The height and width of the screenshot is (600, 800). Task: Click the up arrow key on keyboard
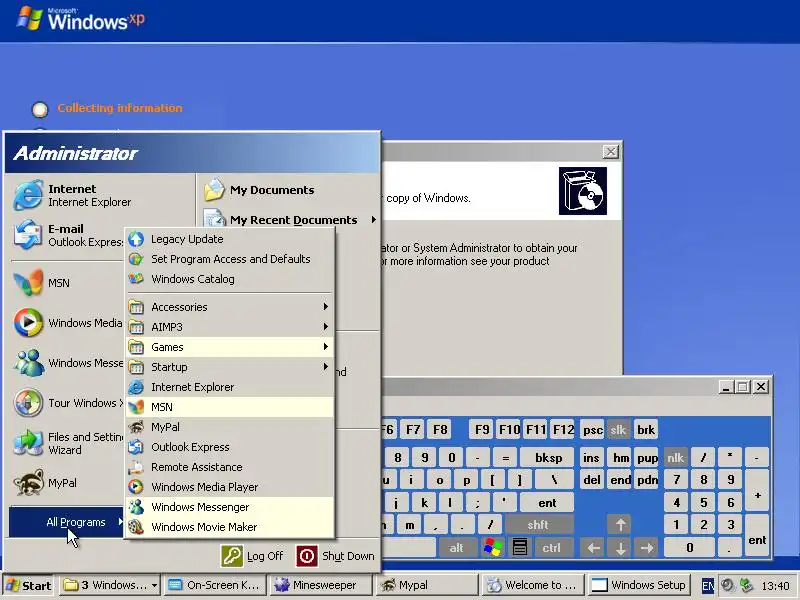(x=620, y=524)
